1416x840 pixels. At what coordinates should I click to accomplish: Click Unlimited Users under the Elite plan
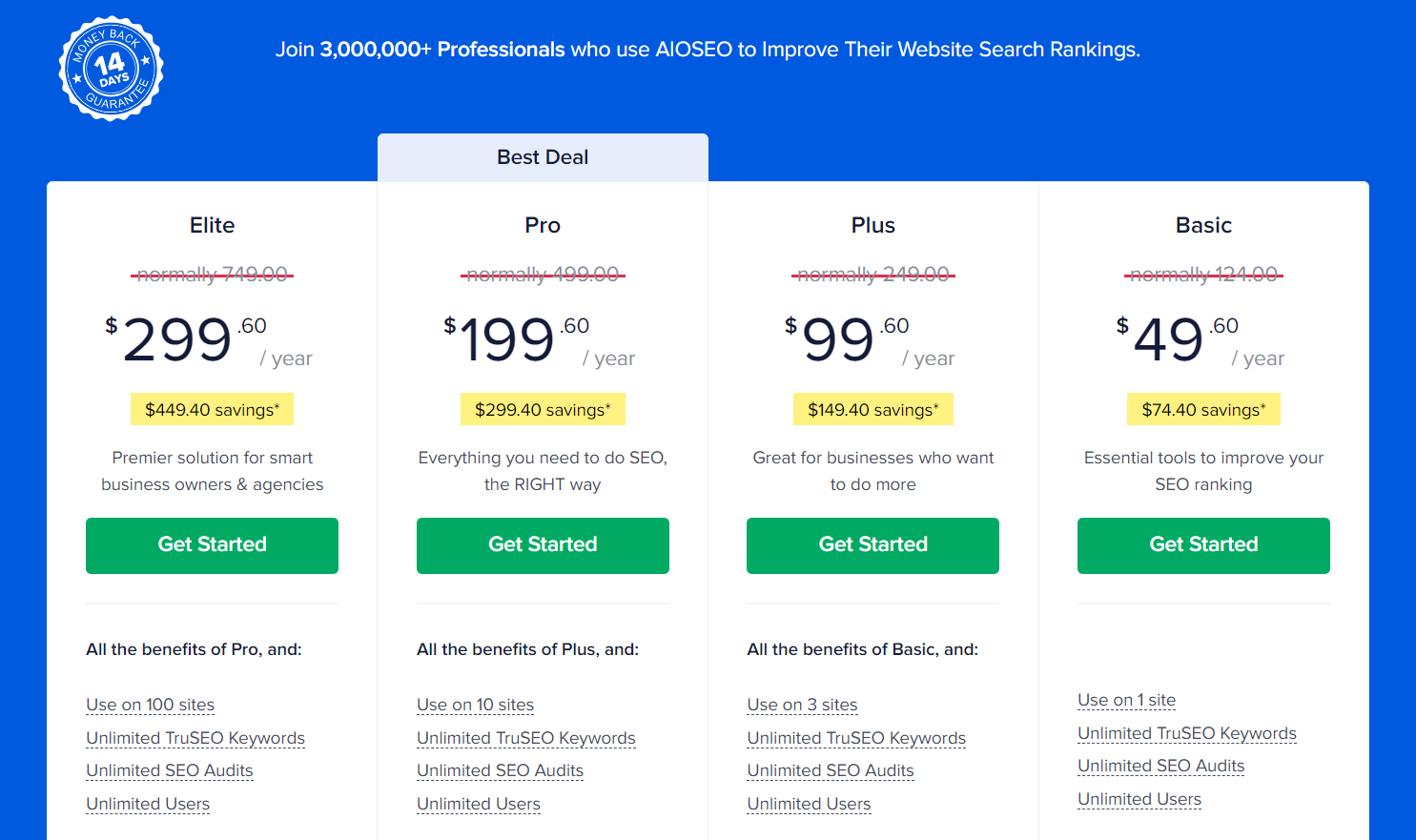pos(148,804)
